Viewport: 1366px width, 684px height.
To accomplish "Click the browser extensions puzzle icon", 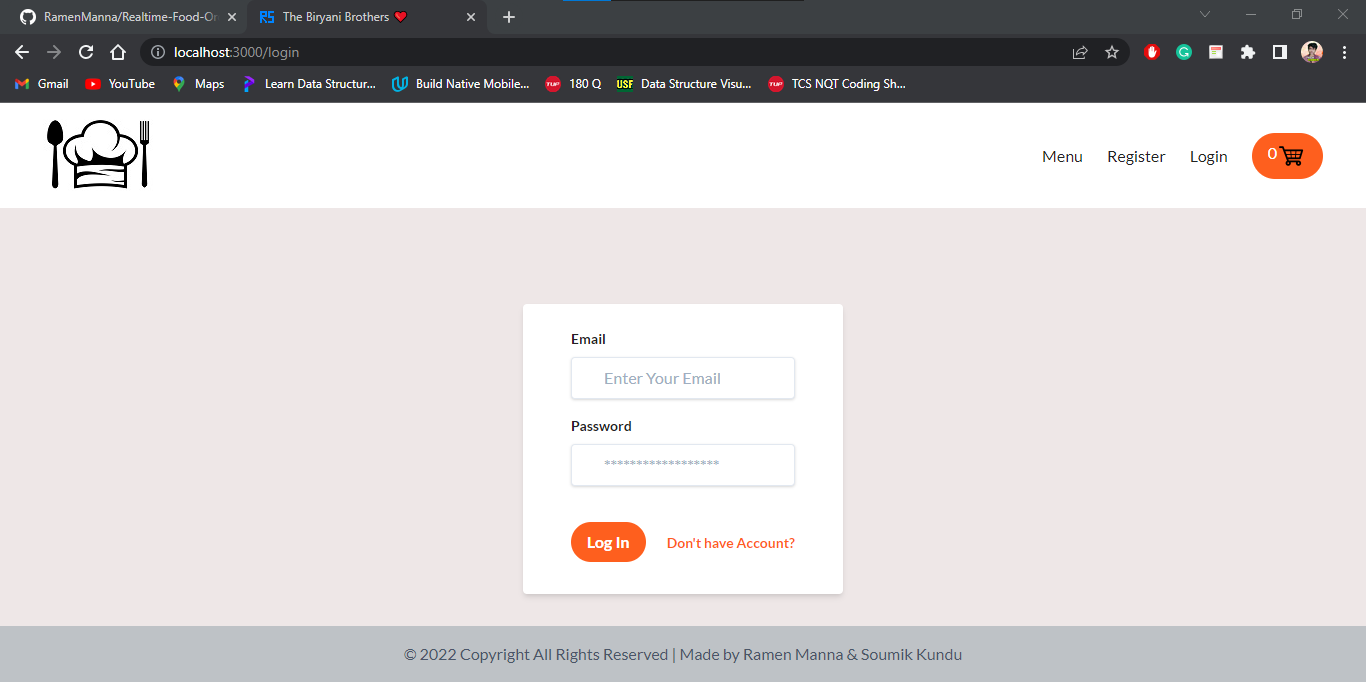I will tap(1247, 52).
